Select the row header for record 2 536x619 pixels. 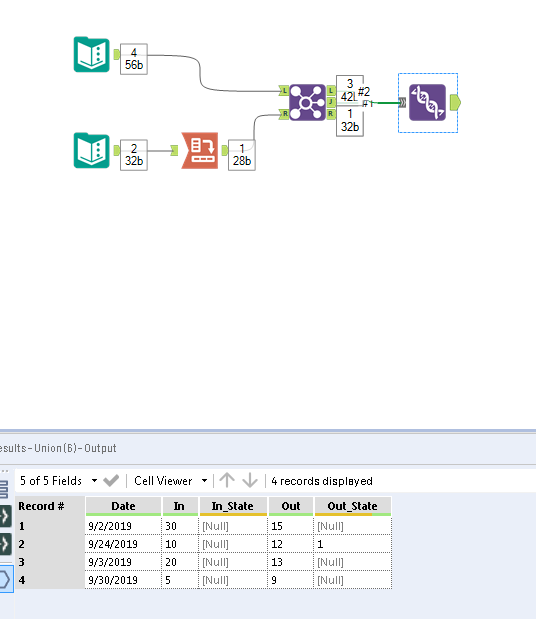point(49,544)
